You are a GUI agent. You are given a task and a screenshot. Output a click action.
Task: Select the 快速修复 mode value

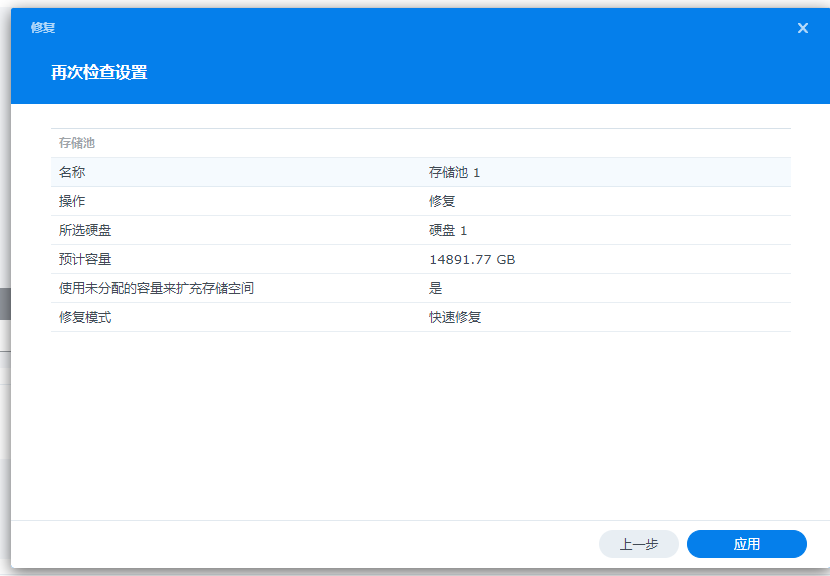tap(455, 317)
